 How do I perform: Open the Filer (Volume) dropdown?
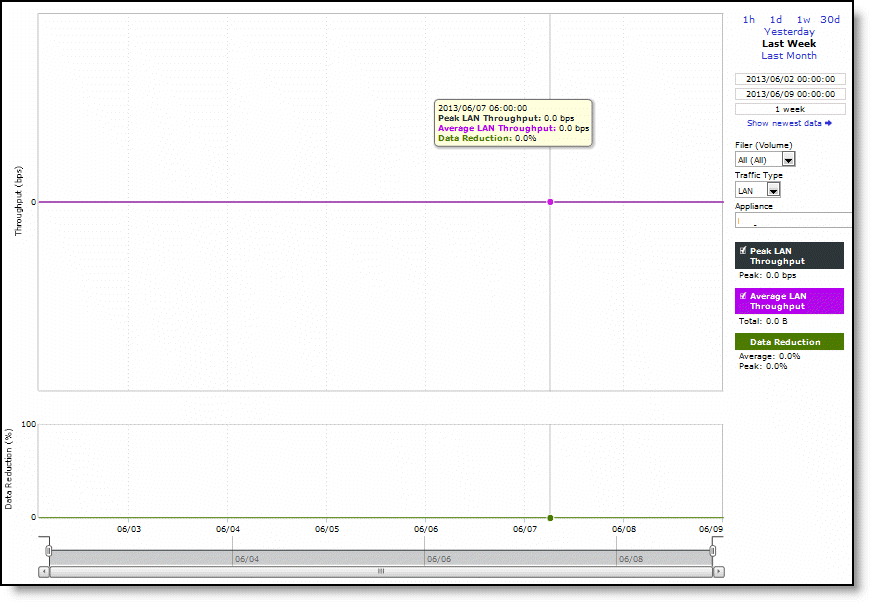[x=788, y=159]
